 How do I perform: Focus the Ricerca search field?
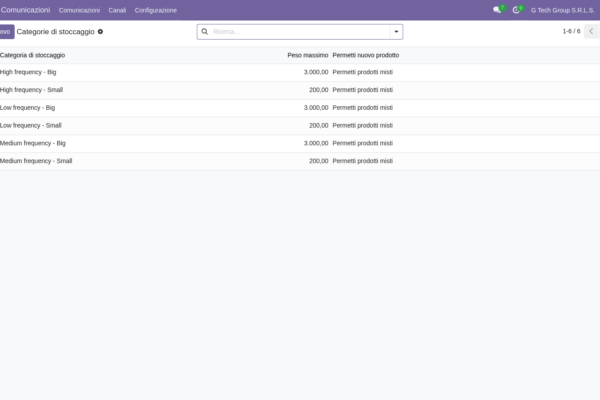pos(300,32)
